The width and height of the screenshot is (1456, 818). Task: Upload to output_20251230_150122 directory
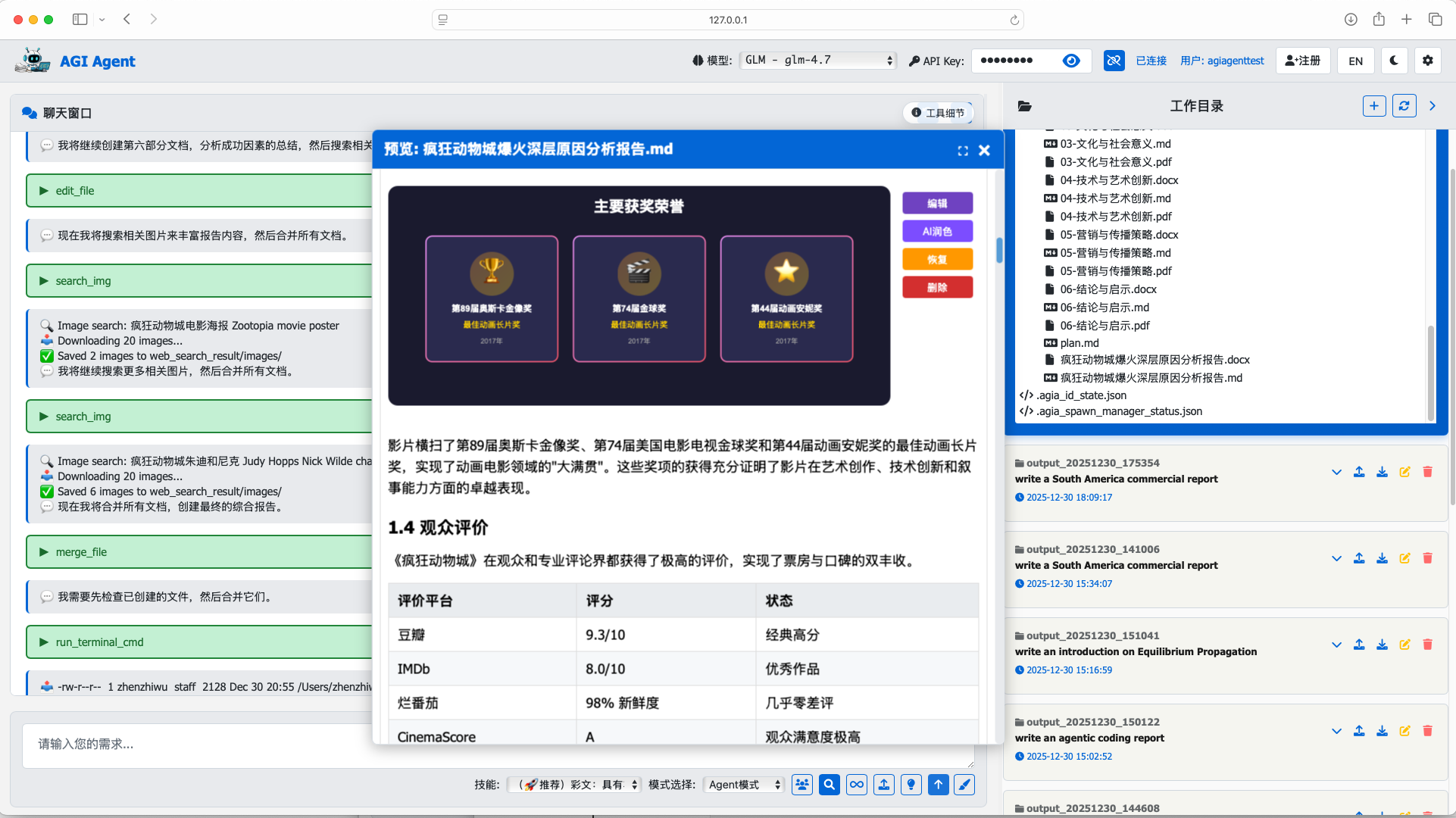(x=1359, y=731)
